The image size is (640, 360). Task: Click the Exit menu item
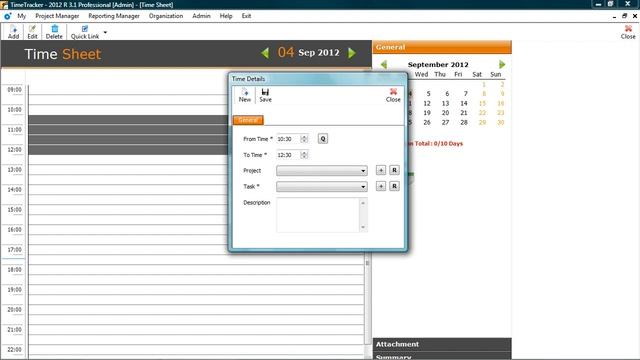246,16
